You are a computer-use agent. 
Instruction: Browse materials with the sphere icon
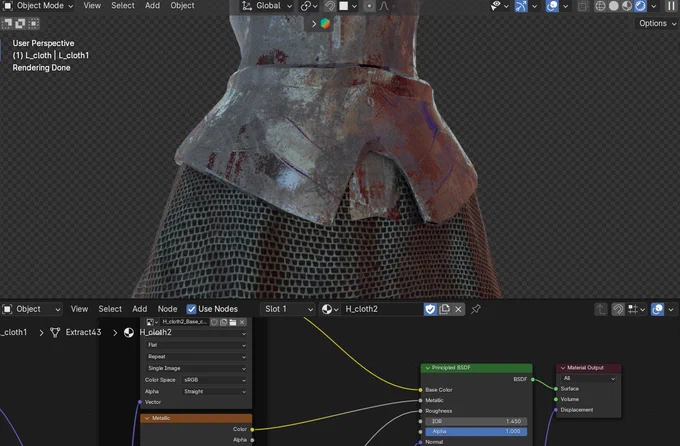tap(330, 309)
